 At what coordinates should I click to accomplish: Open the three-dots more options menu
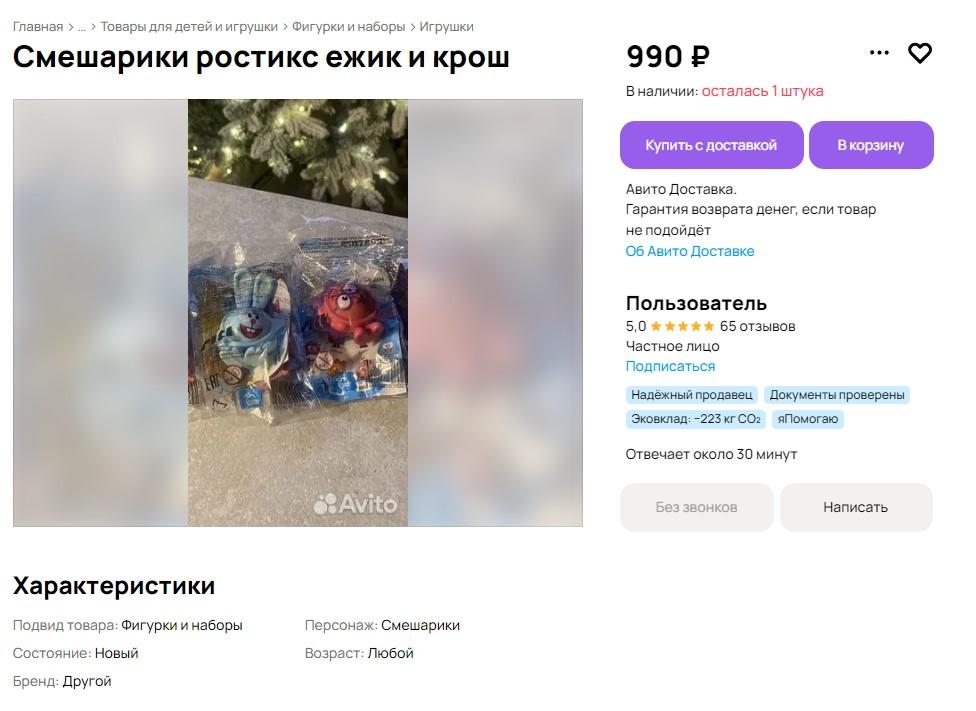tap(879, 53)
